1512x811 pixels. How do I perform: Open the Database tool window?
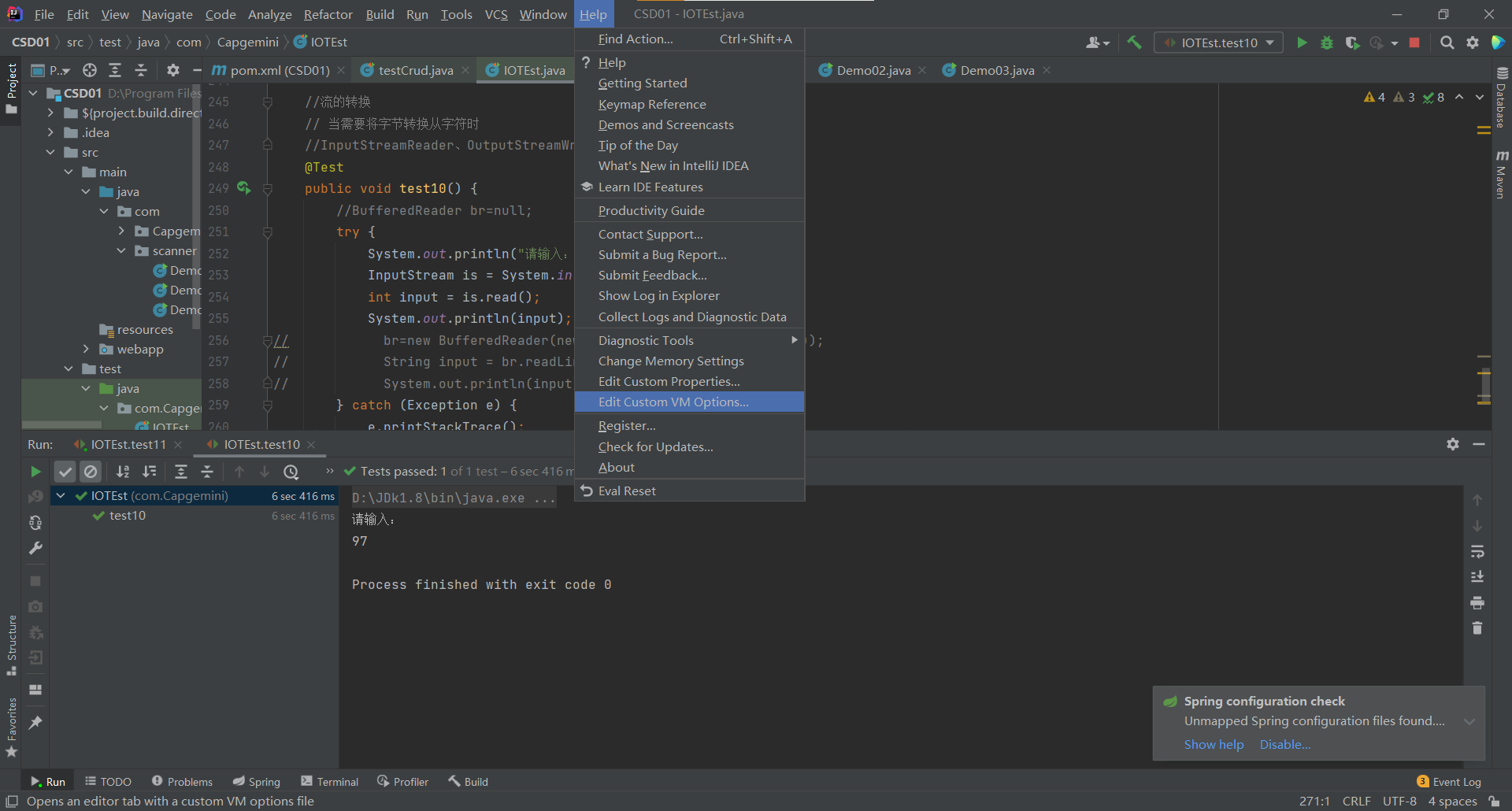pyautogui.click(x=1501, y=98)
